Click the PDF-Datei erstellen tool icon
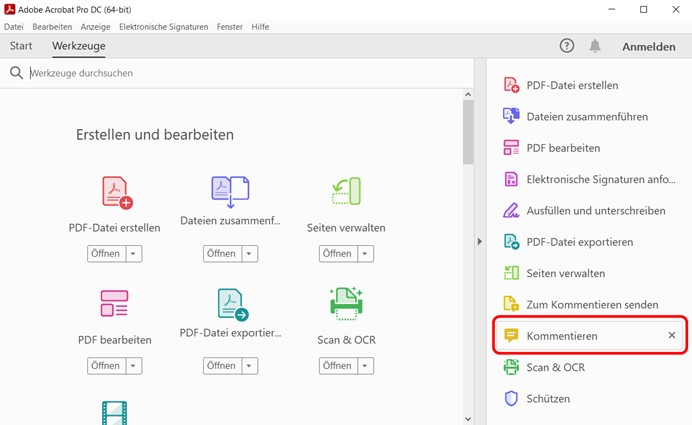Screen dimensions: 692x425 coord(116,192)
